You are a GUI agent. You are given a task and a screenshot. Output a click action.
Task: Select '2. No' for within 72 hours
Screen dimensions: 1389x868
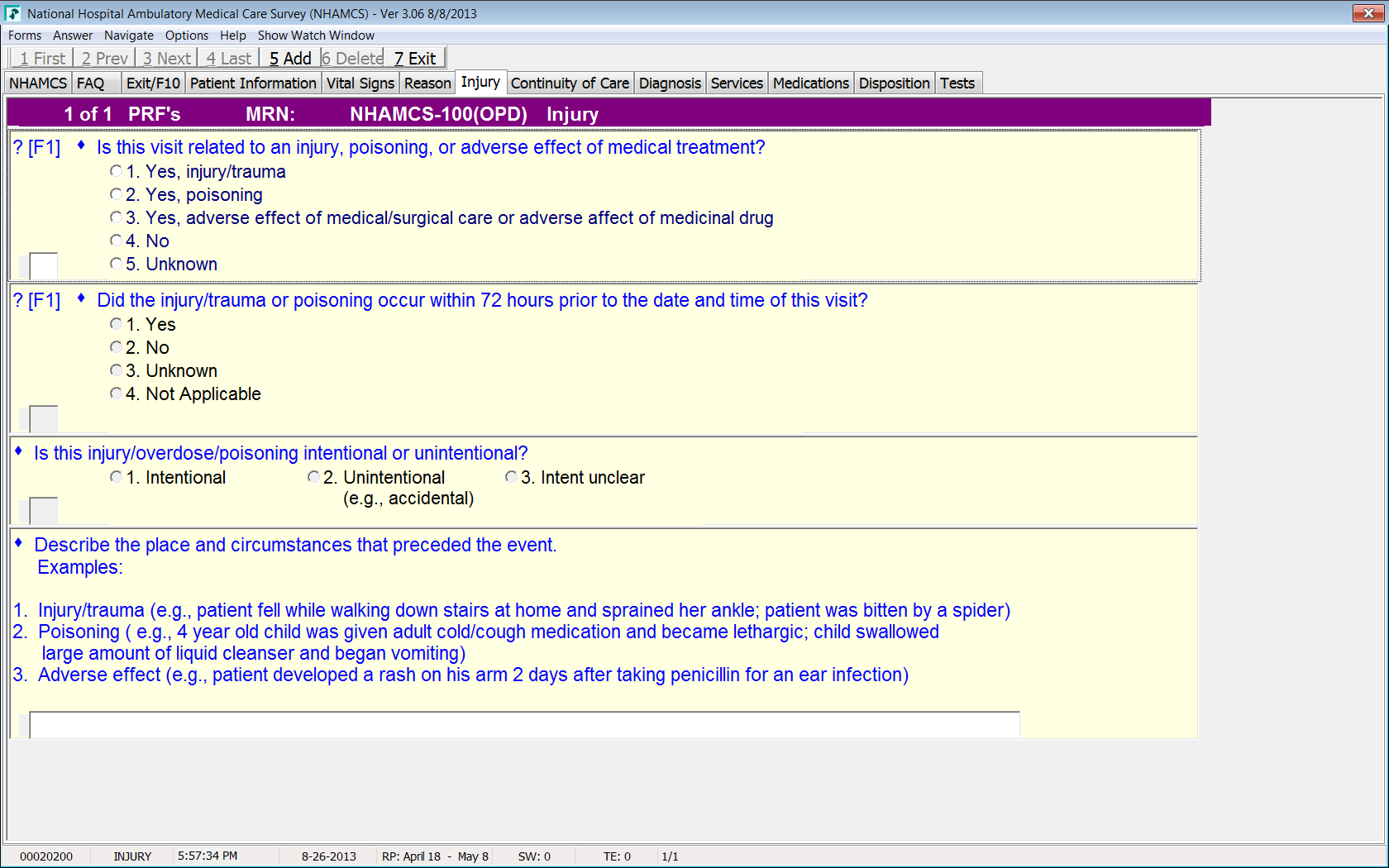coord(116,347)
